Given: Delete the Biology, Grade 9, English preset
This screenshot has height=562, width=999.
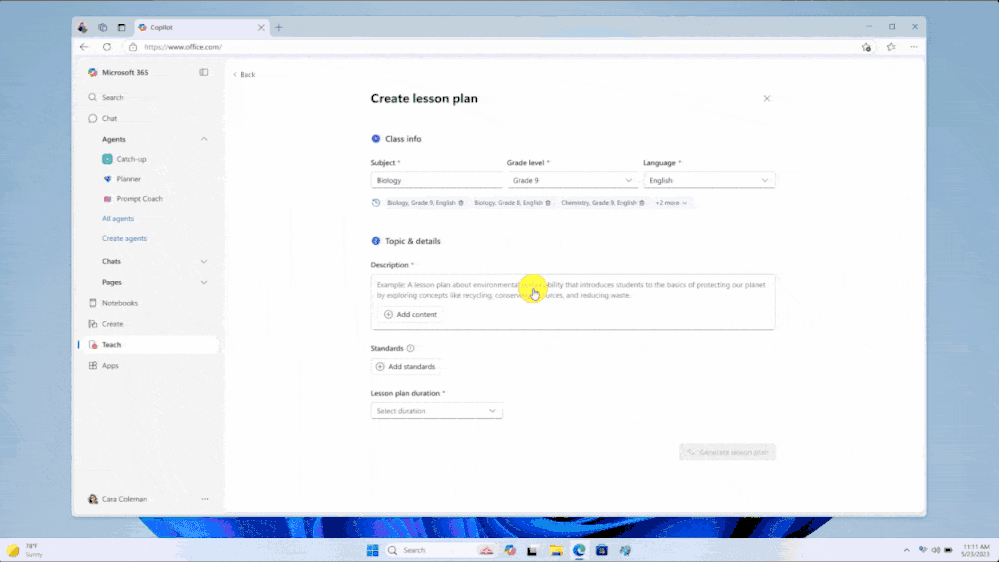Looking at the screenshot, I should 461,203.
